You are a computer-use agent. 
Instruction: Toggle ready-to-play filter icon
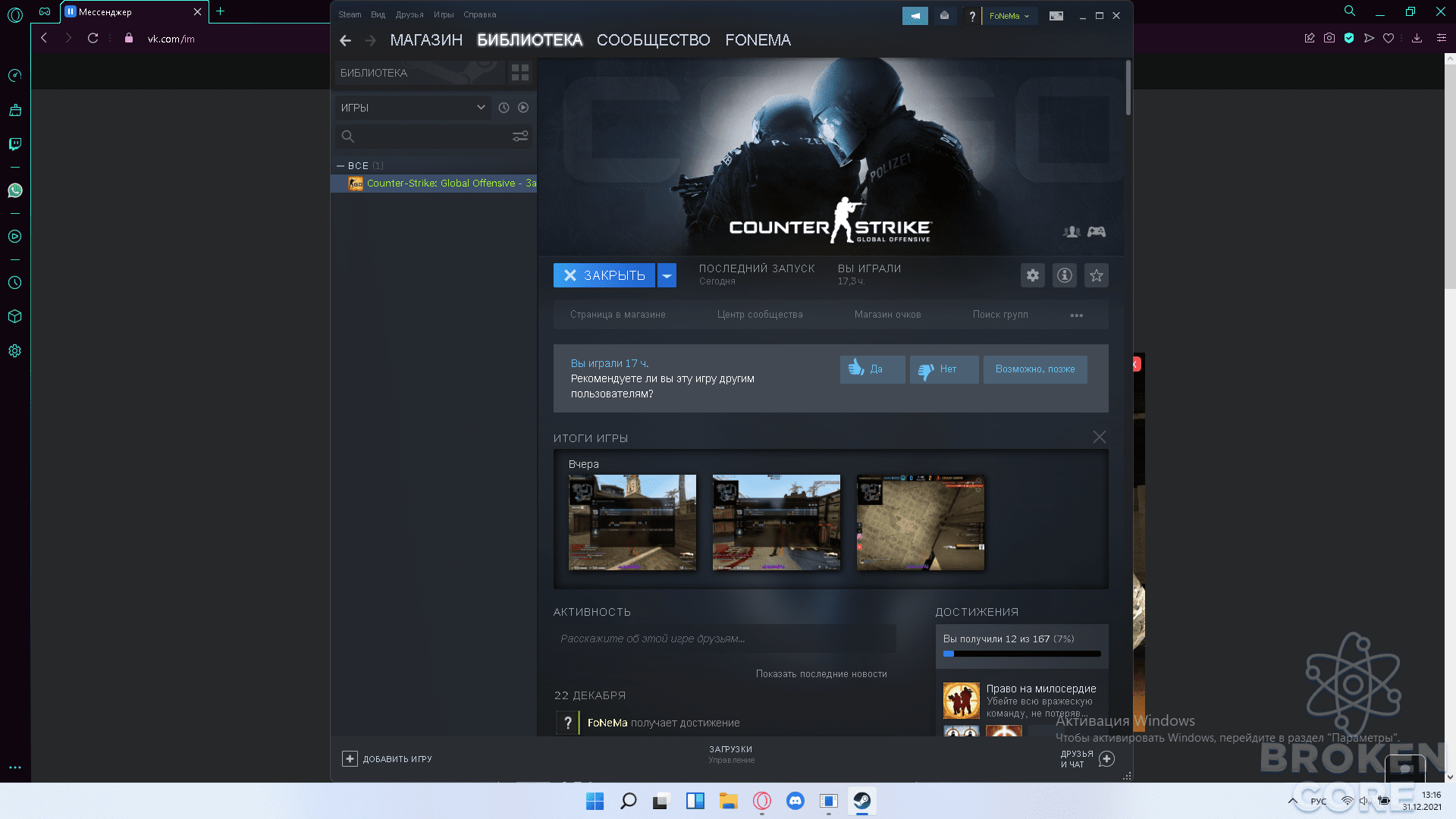(x=523, y=108)
